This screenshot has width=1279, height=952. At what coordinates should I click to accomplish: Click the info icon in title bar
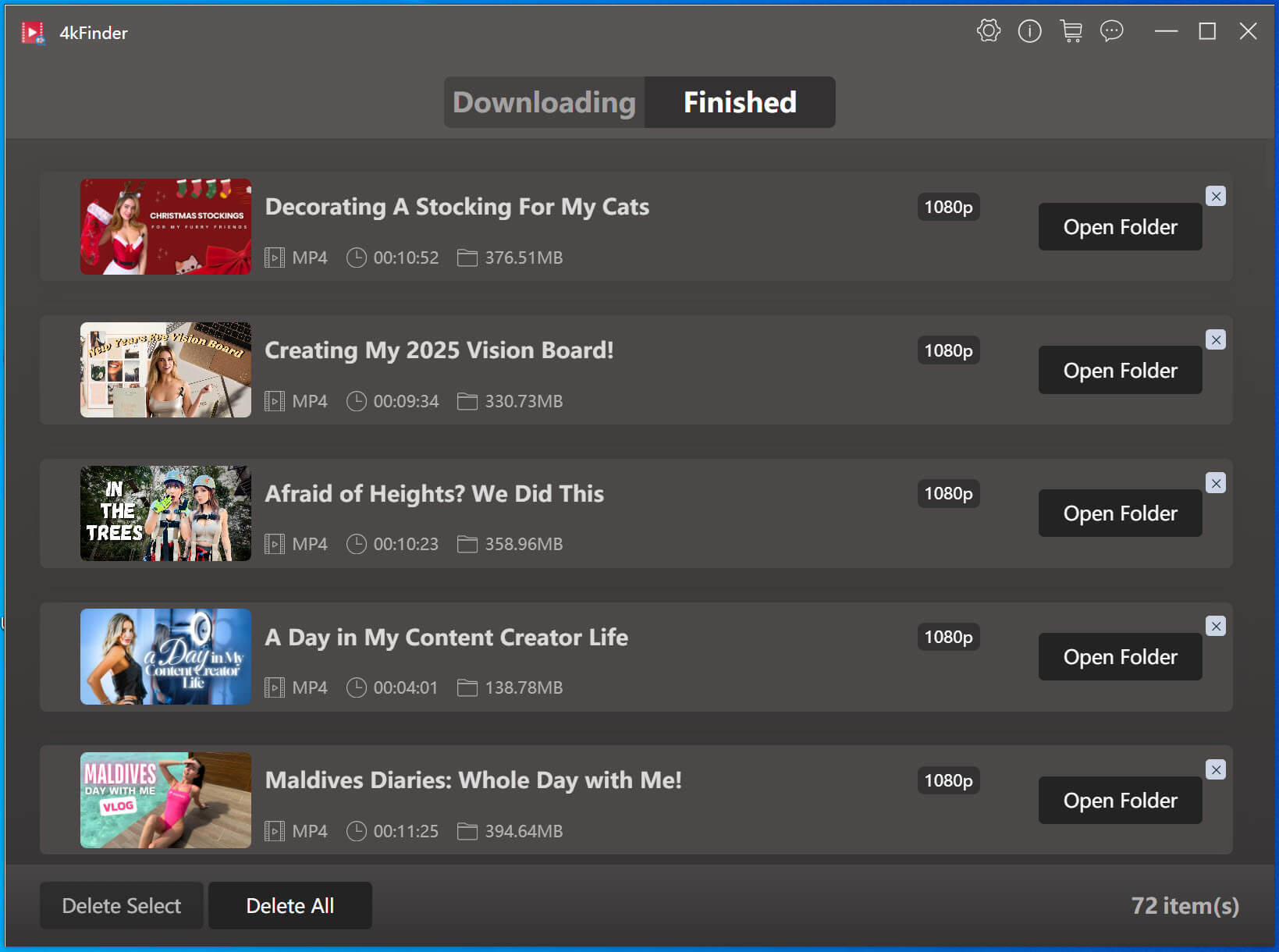click(1029, 31)
